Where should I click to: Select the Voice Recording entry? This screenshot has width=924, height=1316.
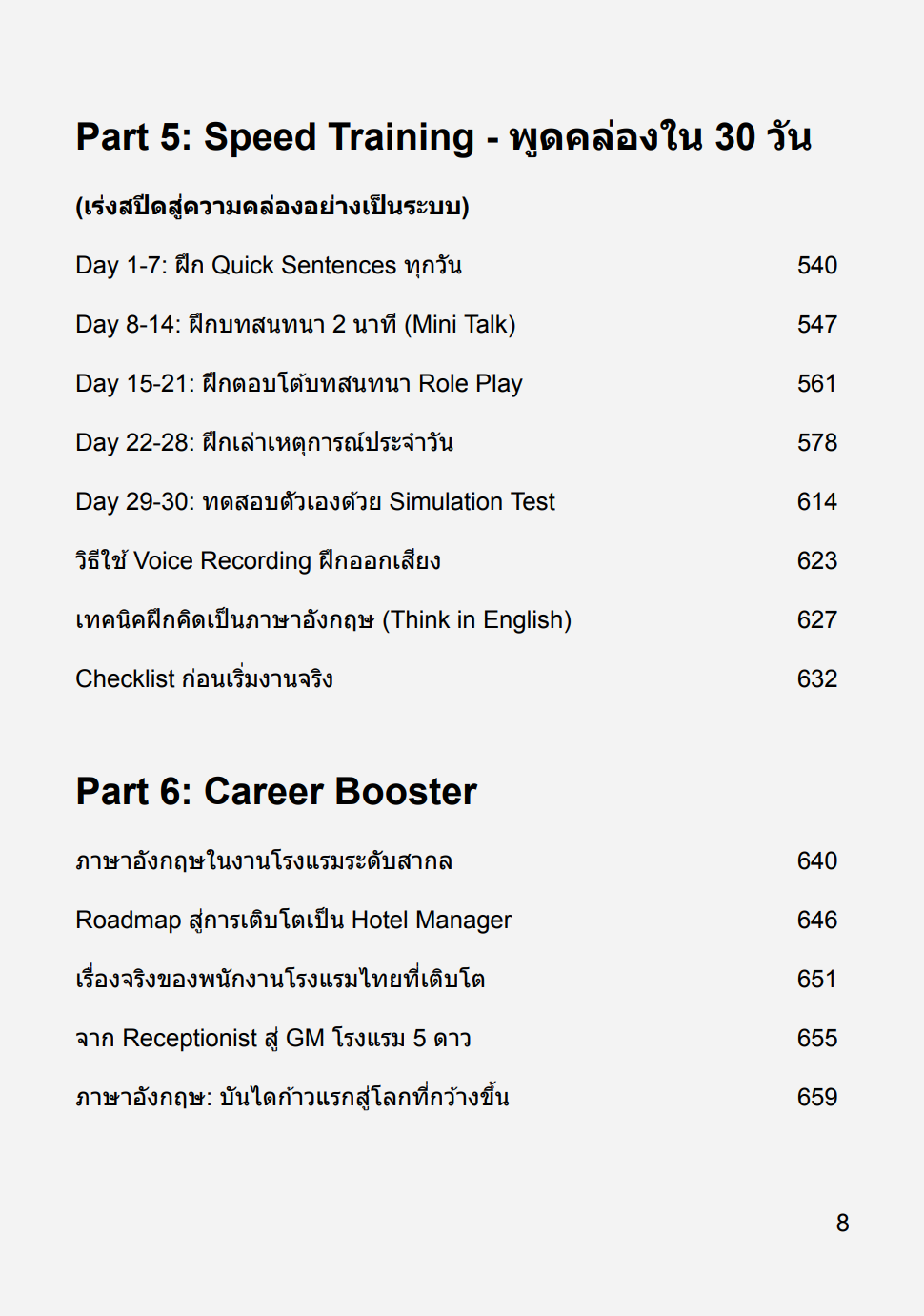pos(258,561)
